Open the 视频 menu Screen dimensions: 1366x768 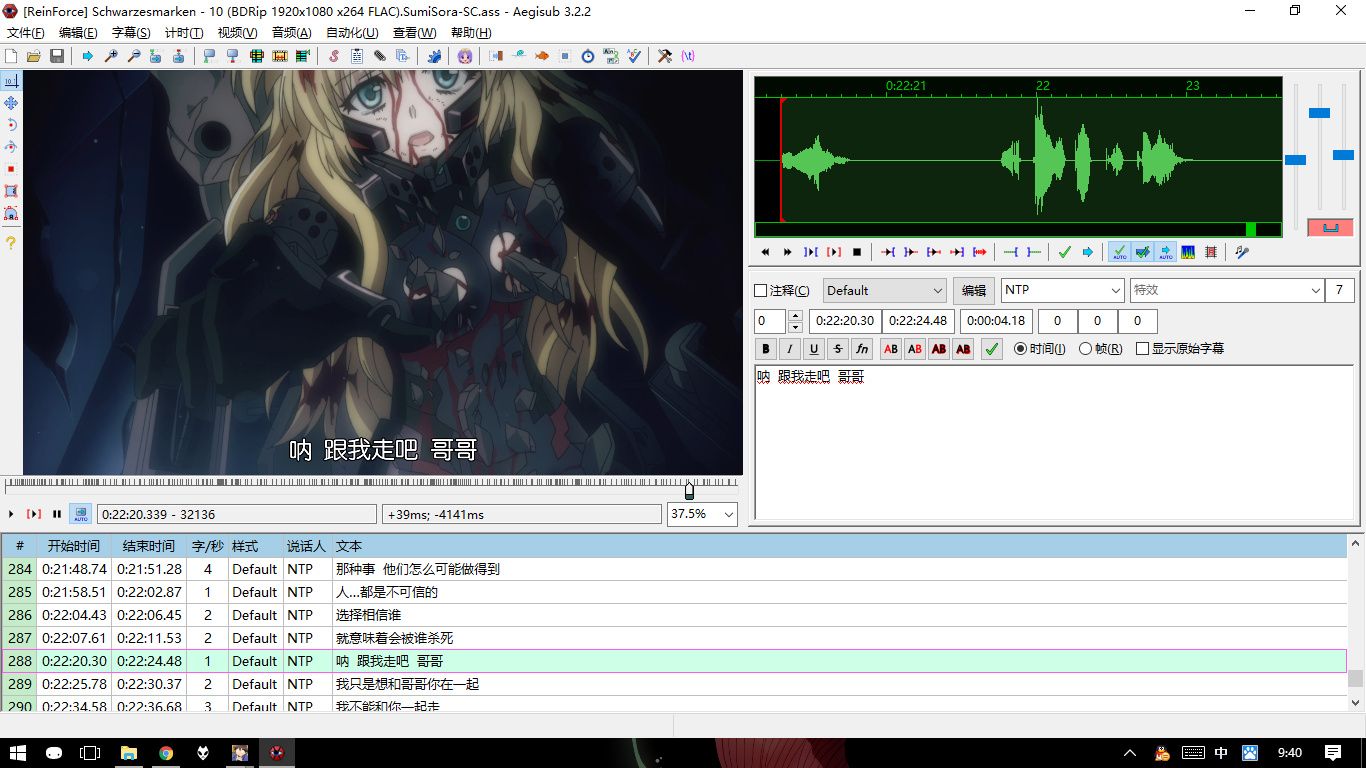coord(238,33)
